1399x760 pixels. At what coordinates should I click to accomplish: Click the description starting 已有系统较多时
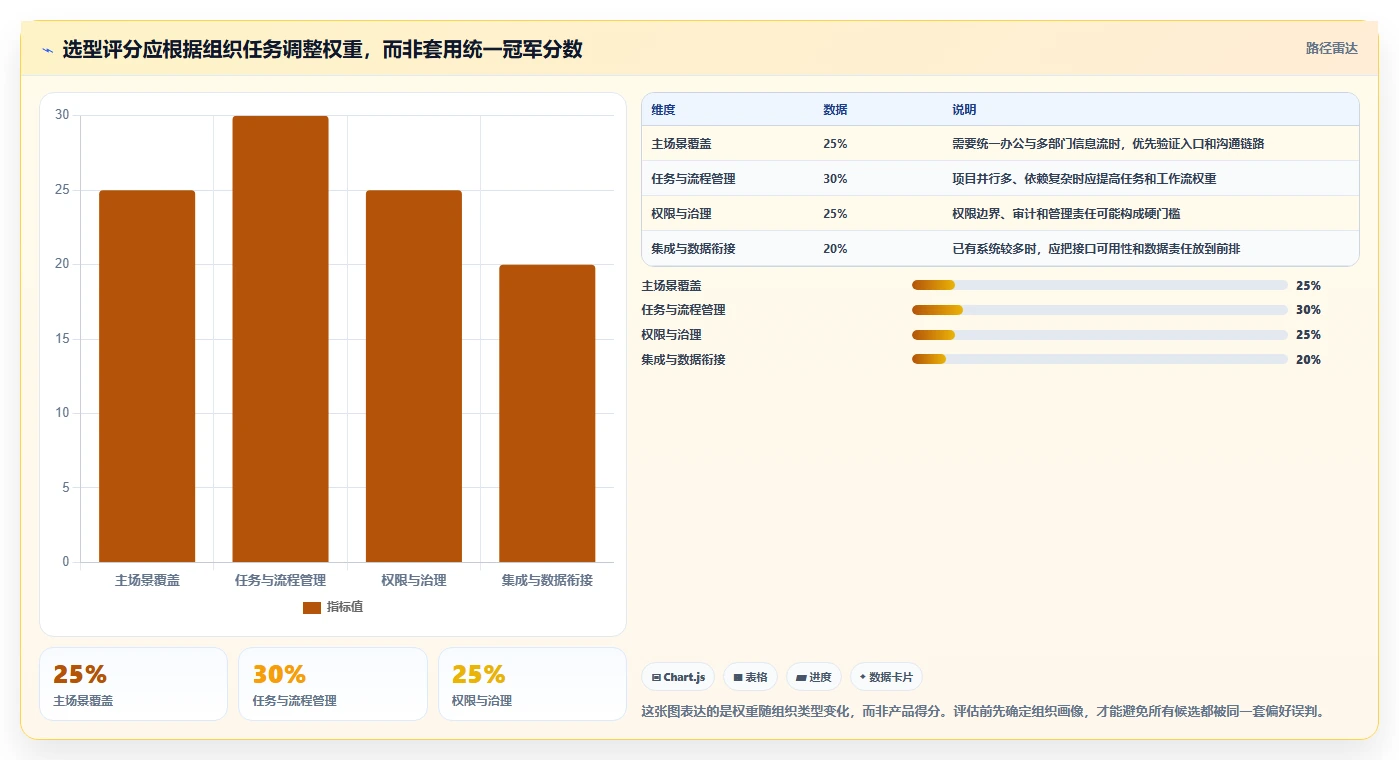point(1096,249)
